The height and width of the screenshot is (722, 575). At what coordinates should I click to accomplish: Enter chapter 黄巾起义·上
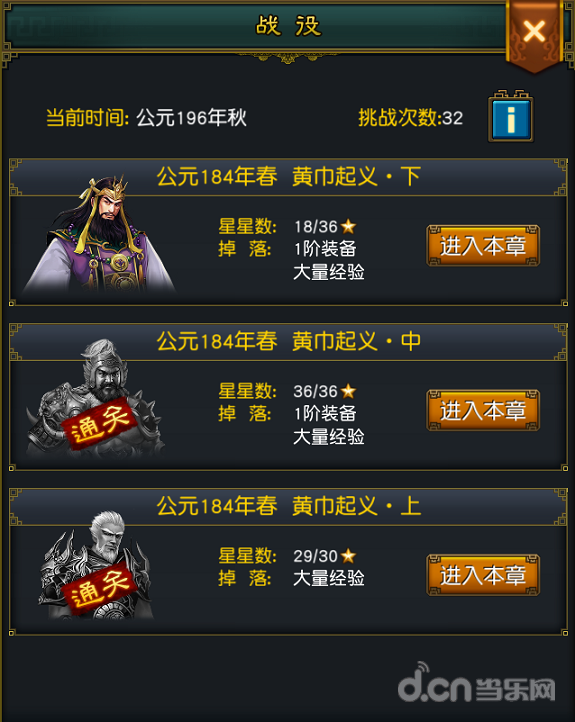click(483, 575)
